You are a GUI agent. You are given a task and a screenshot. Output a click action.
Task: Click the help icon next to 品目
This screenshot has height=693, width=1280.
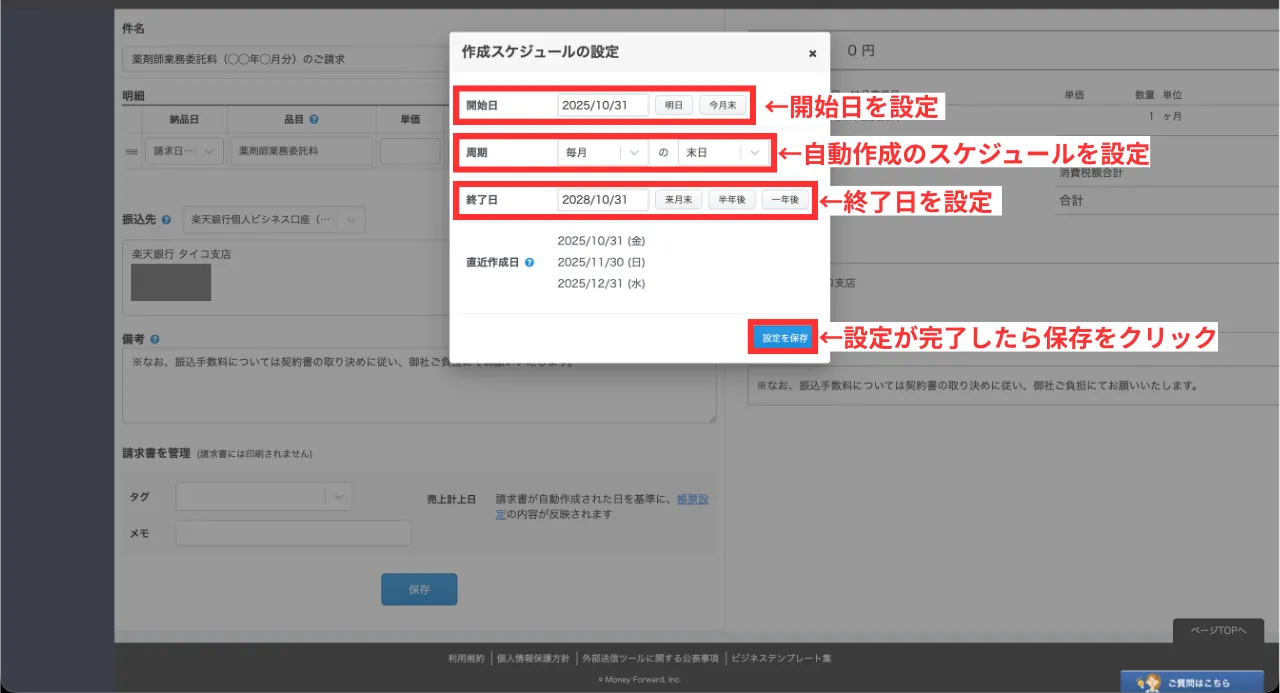click(314, 119)
